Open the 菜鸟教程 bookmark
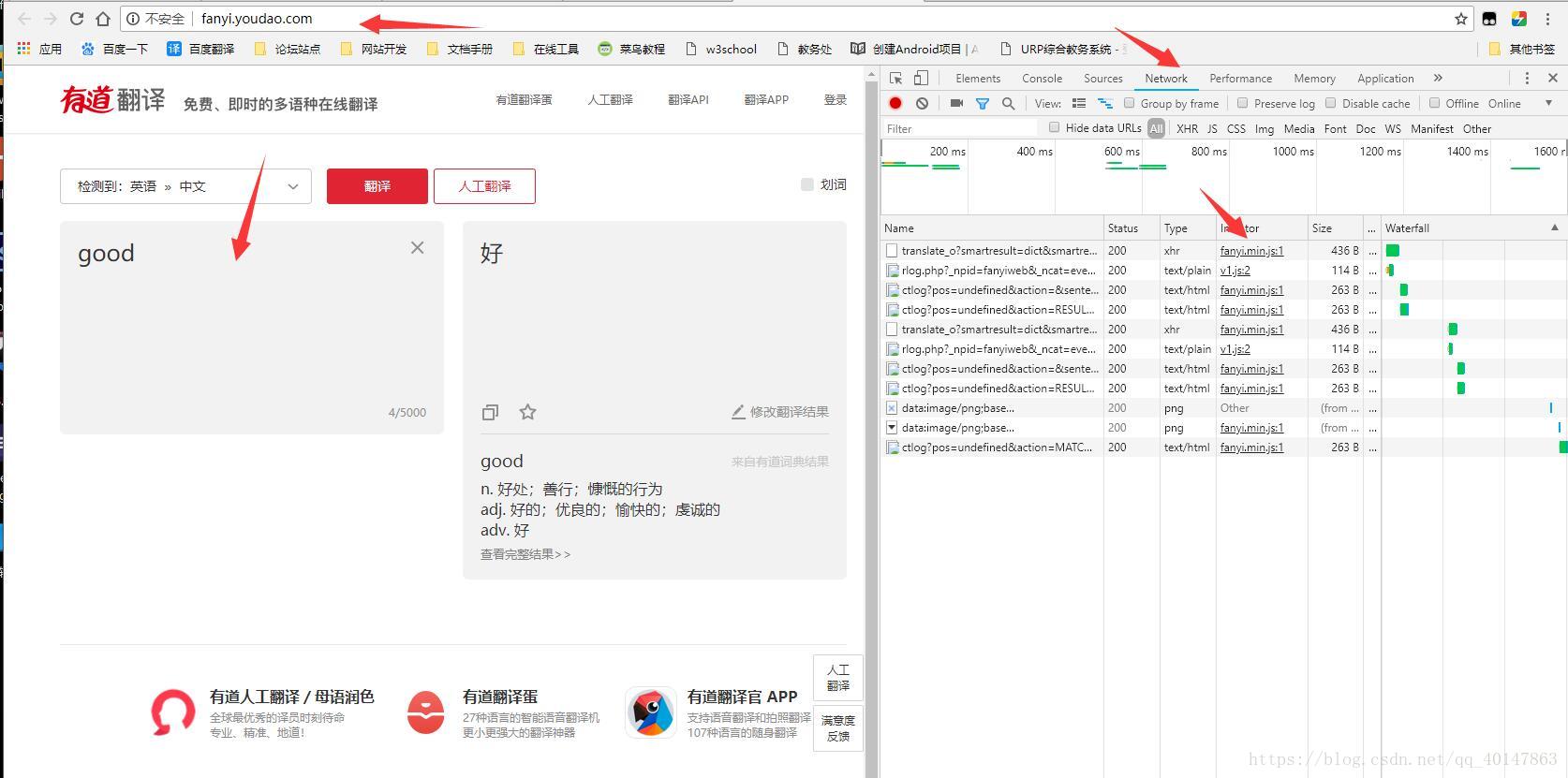Screen dimensions: 1568x778 pos(631,49)
